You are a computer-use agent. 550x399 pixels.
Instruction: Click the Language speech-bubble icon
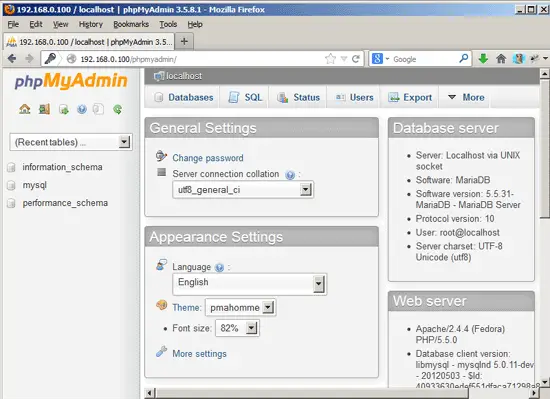pyautogui.click(x=161, y=265)
